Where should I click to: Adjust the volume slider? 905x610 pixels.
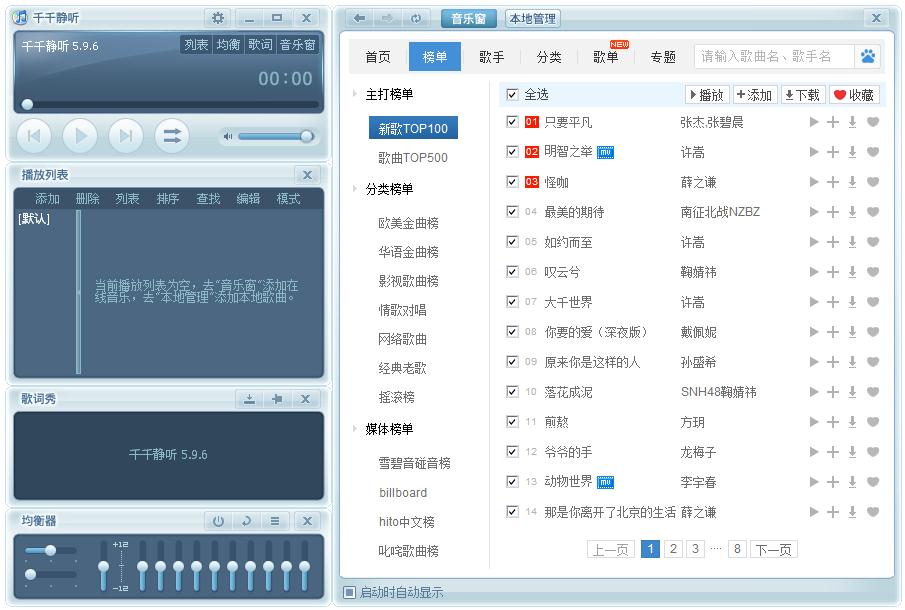click(275, 137)
